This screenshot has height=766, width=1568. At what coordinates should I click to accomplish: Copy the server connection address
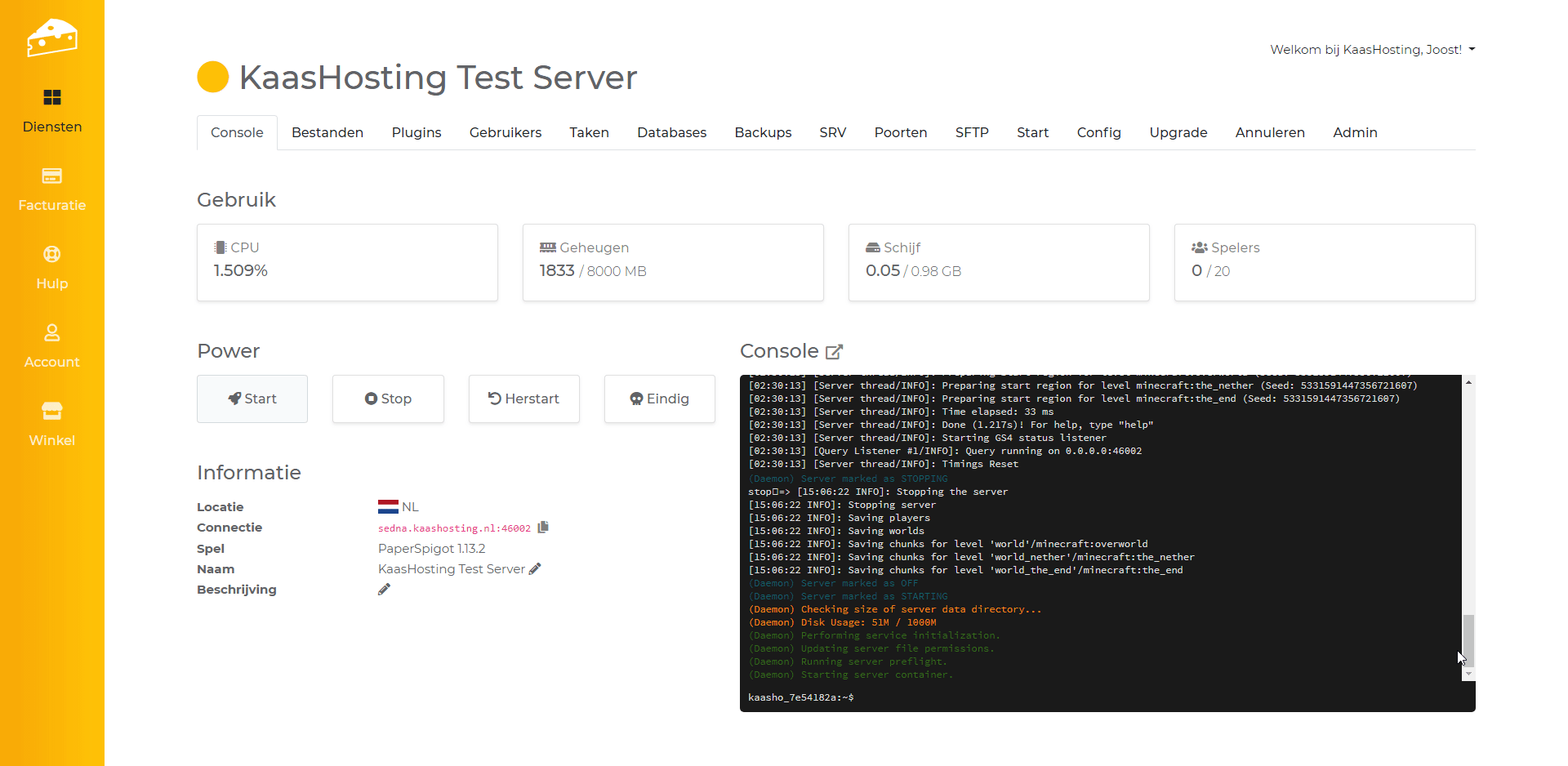[x=543, y=528]
